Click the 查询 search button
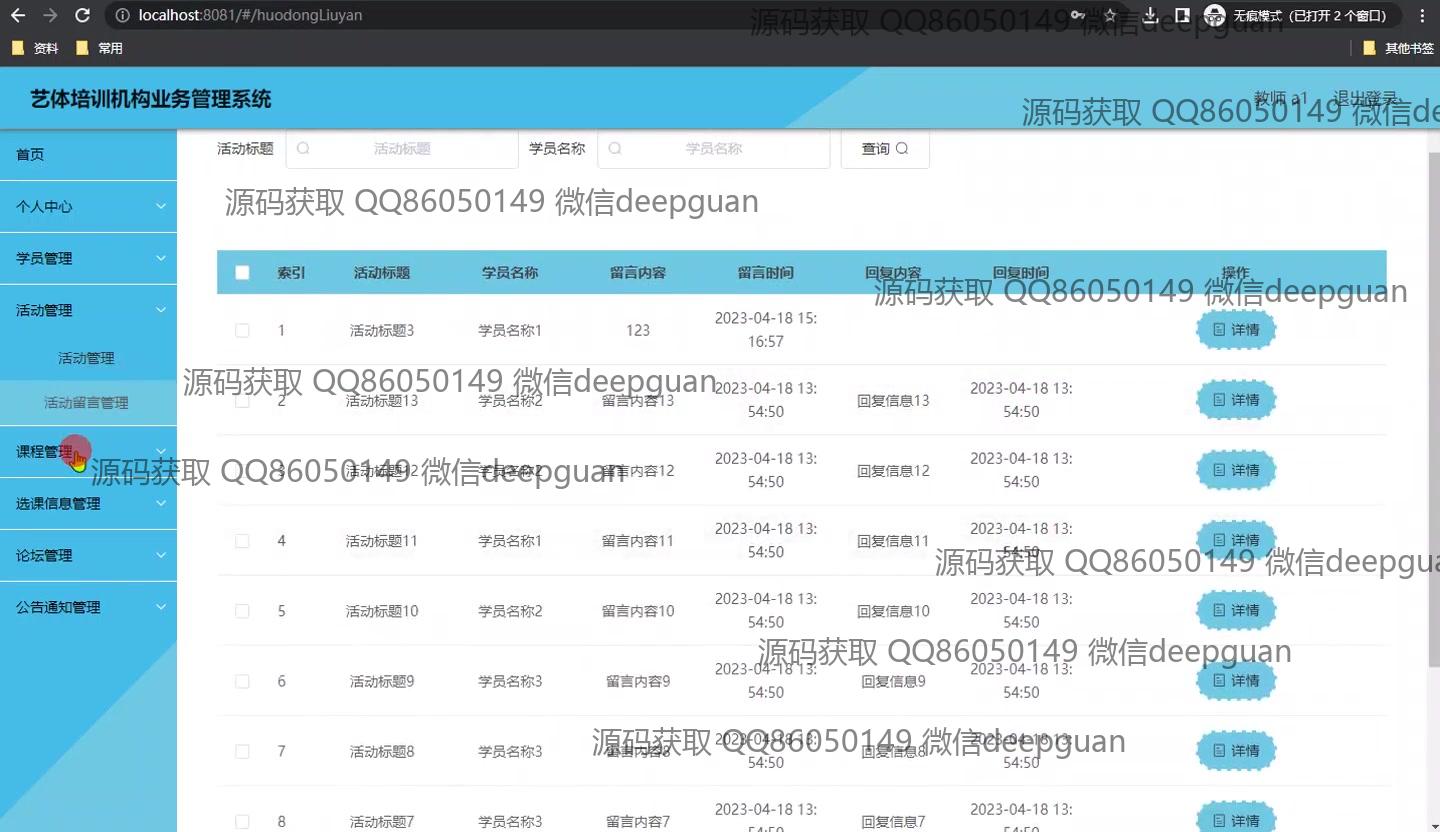The width and height of the screenshot is (1440, 832). (x=885, y=149)
